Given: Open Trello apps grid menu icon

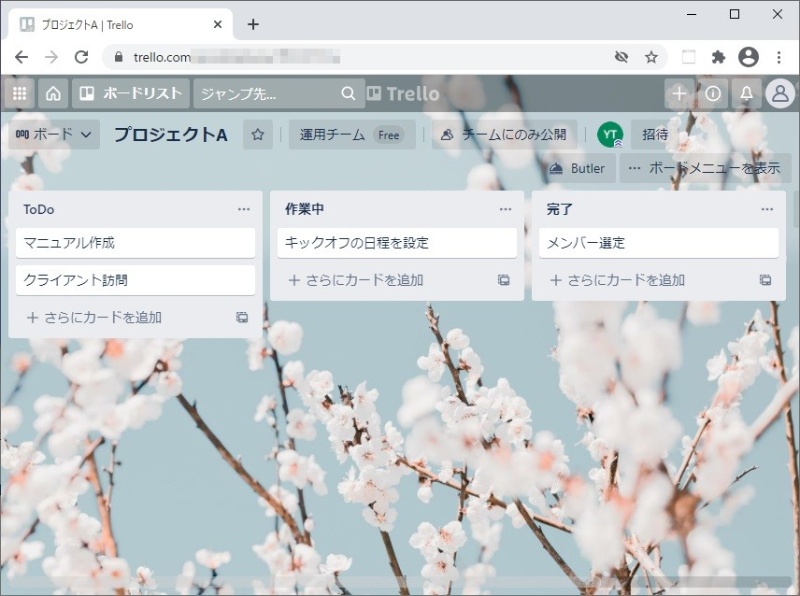Looking at the screenshot, I should [19, 93].
